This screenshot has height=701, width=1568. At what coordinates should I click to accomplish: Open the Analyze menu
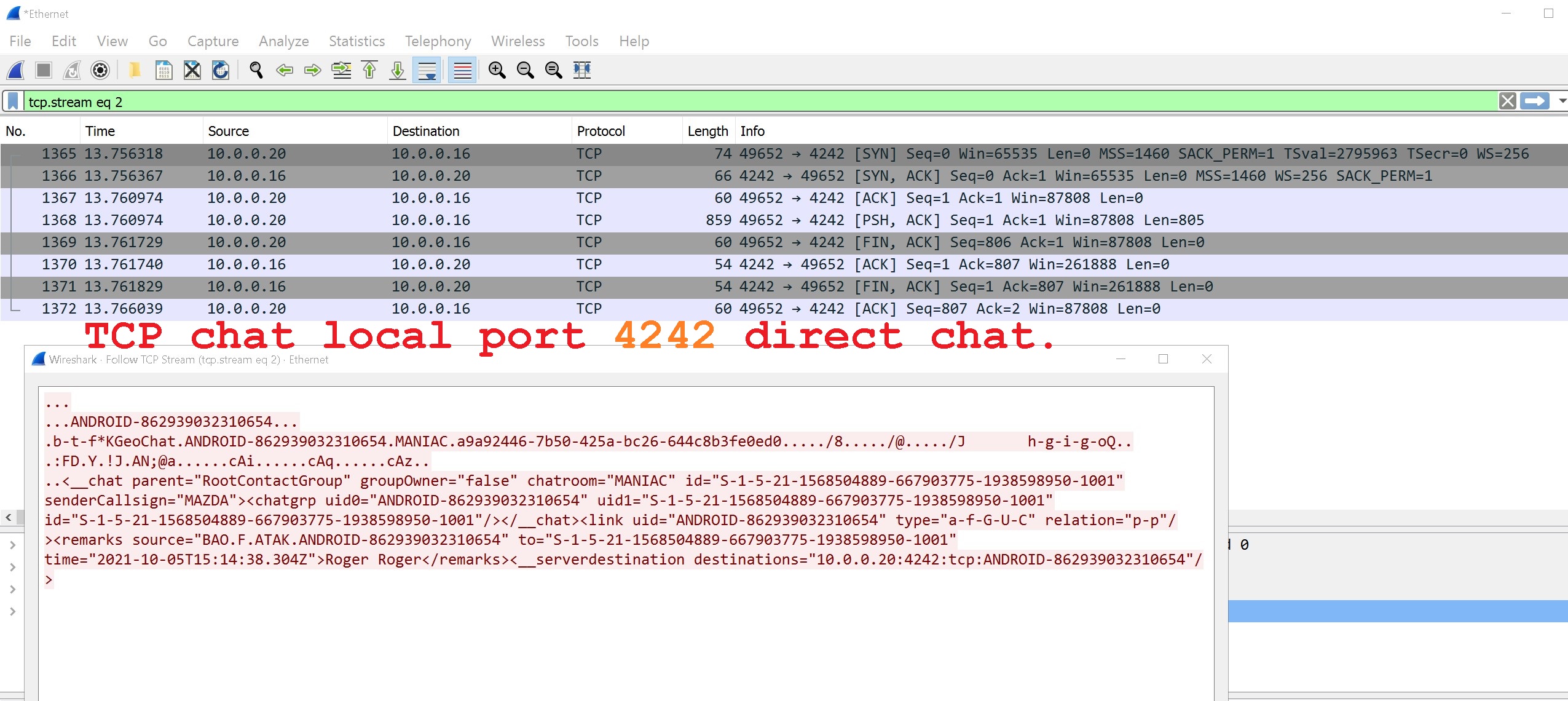(283, 41)
